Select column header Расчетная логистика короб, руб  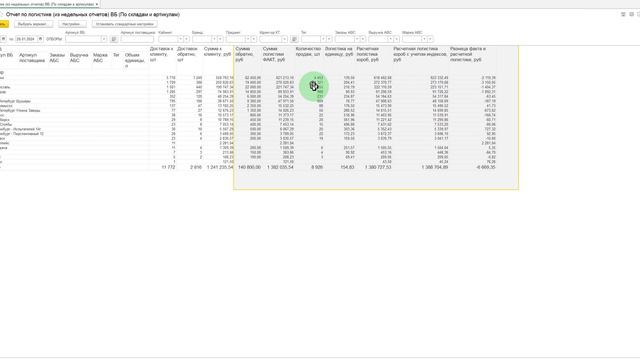[368, 54]
